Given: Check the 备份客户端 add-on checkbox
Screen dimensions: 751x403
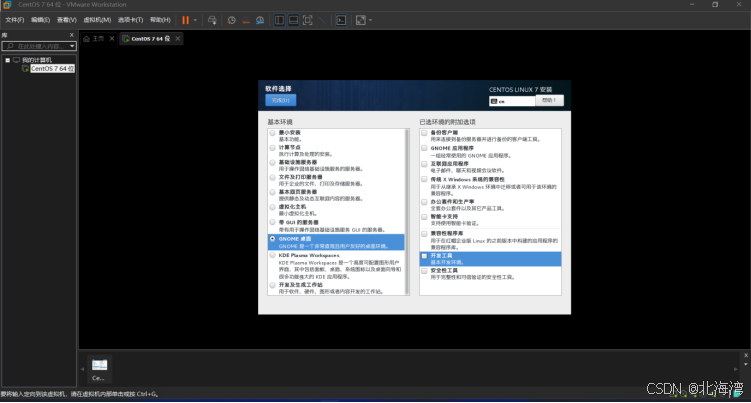Looking at the screenshot, I should point(424,133).
